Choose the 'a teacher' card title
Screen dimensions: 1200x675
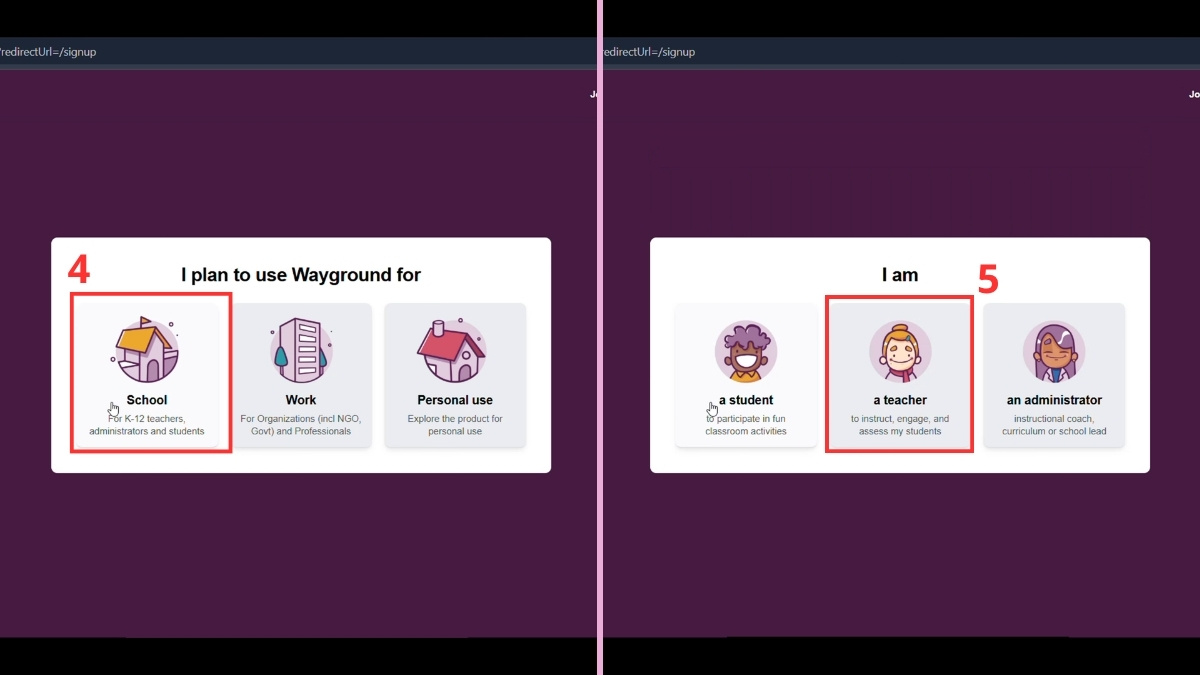[x=900, y=400]
